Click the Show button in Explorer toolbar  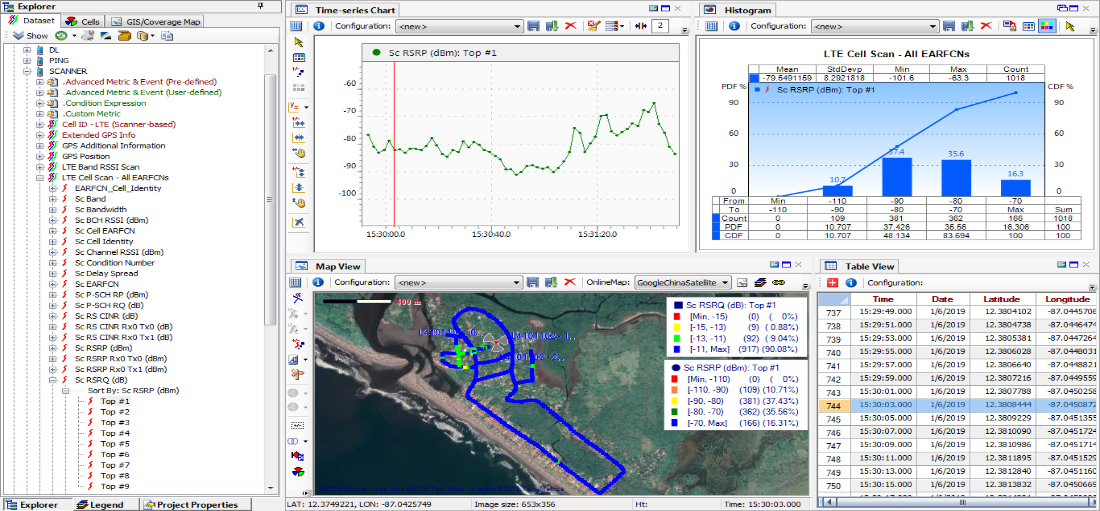point(30,36)
